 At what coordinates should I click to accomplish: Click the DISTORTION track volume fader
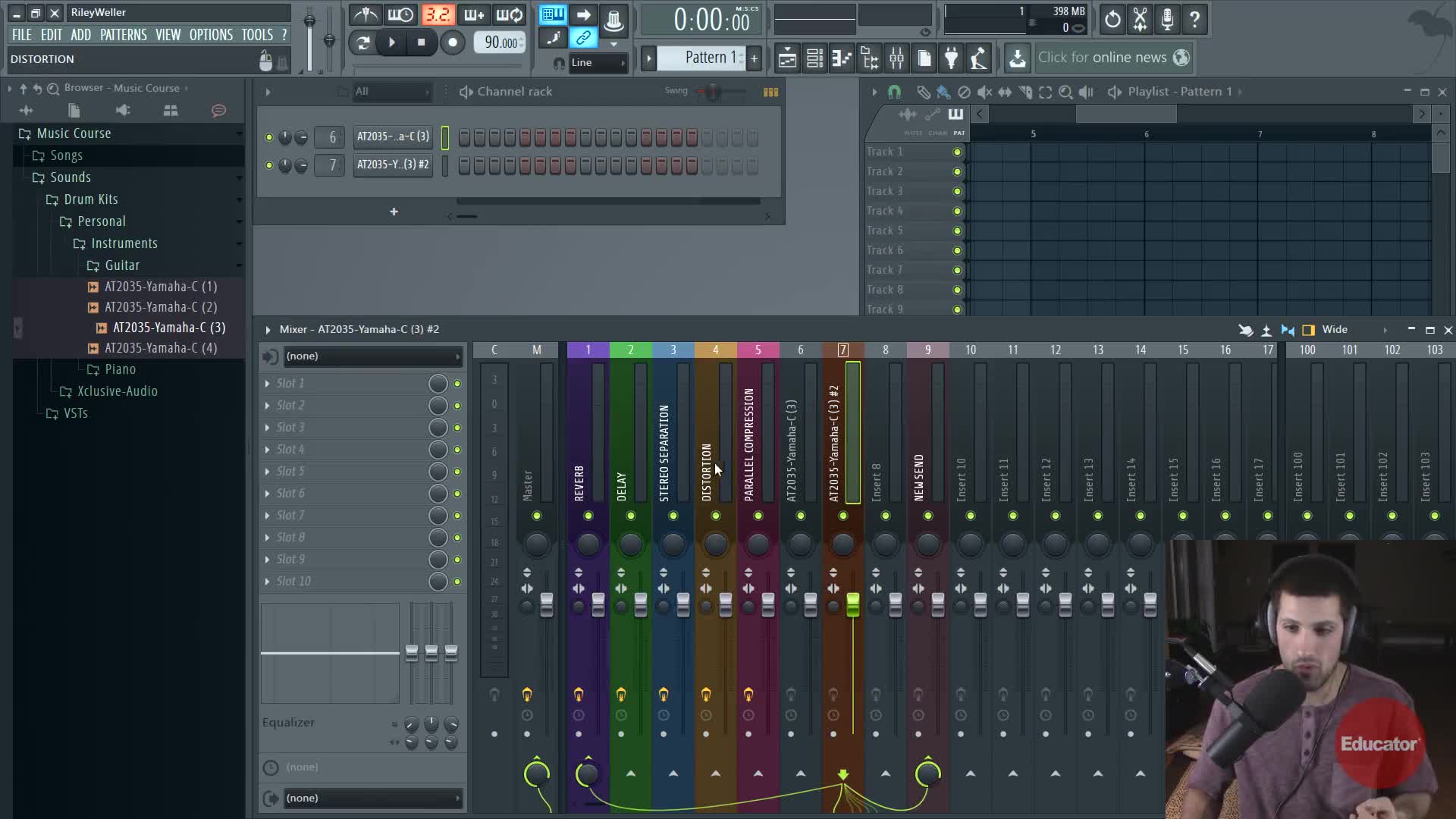[x=726, y=604]
